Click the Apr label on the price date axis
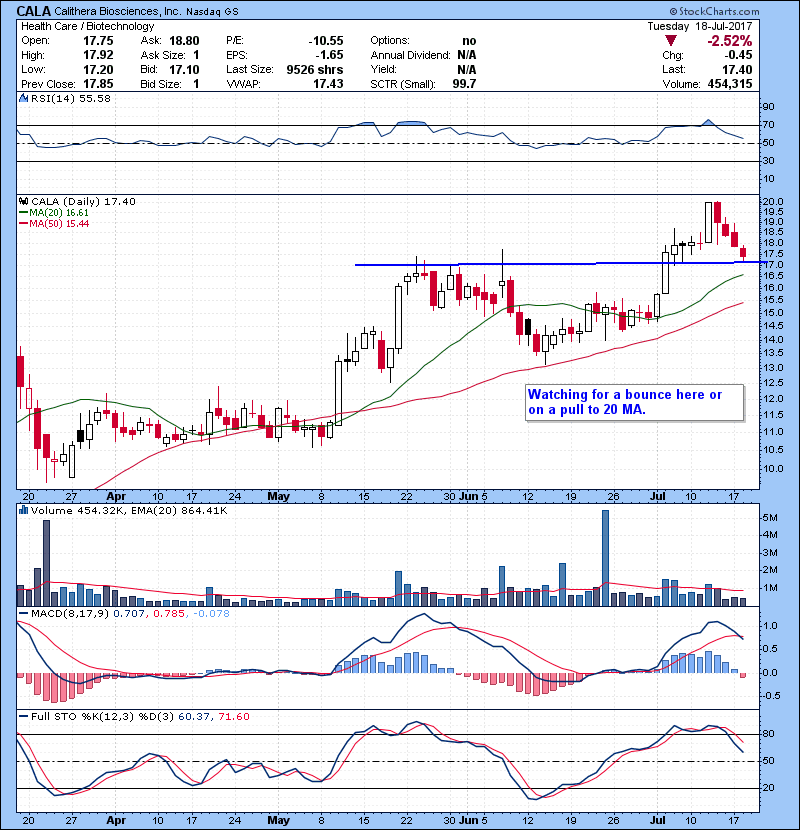 (115, 497)
